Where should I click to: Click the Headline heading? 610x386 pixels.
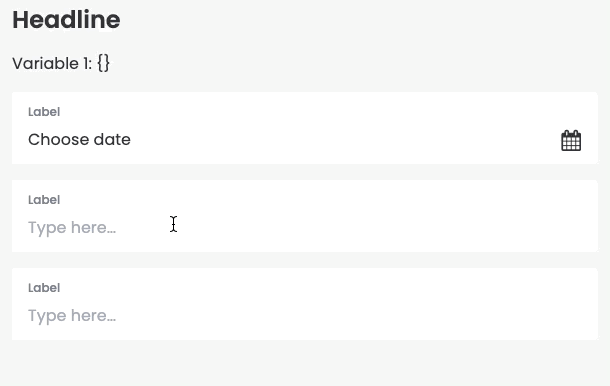pos(66,20)
